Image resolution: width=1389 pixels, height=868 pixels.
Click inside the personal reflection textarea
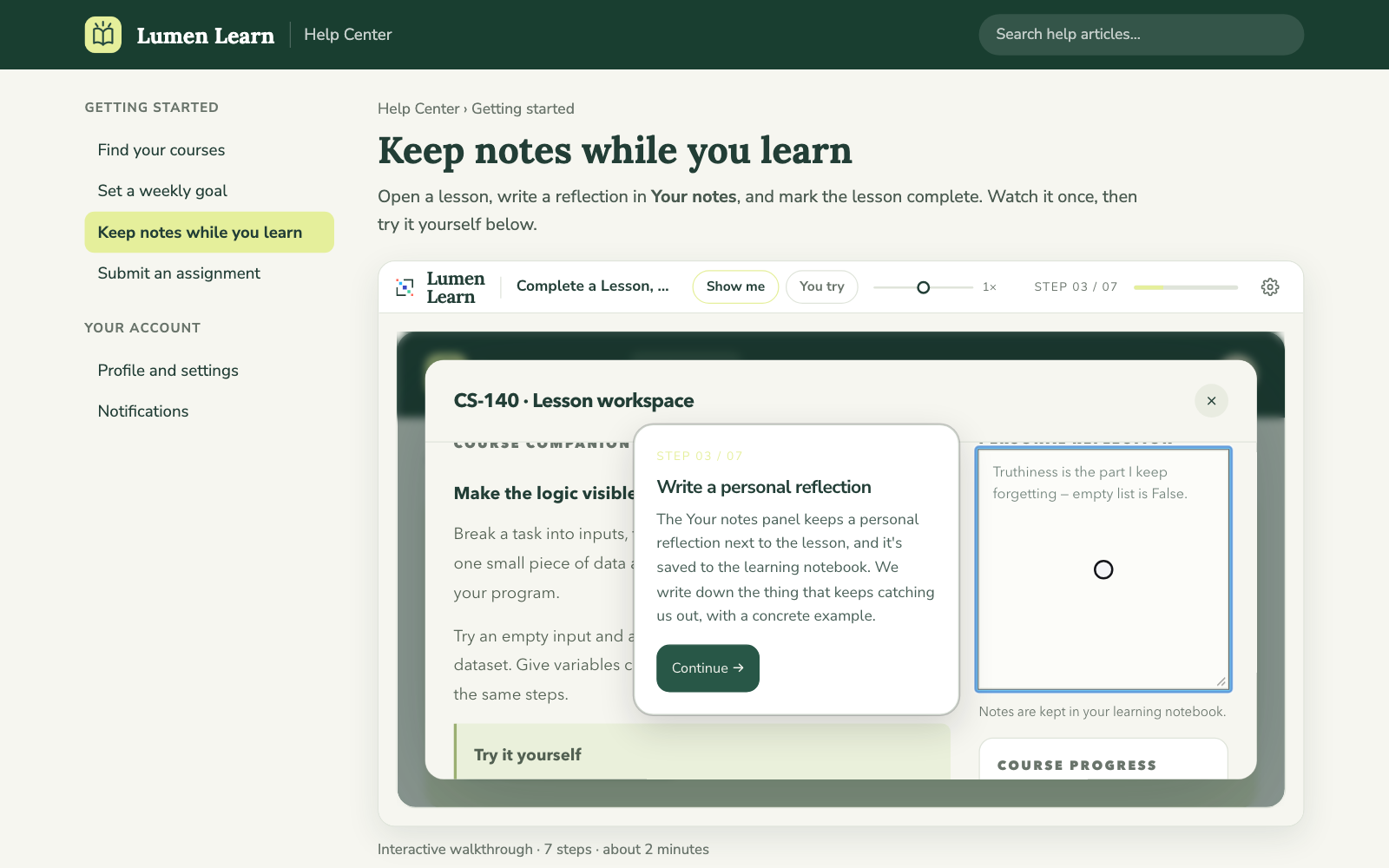click(x=1103, y=569)
